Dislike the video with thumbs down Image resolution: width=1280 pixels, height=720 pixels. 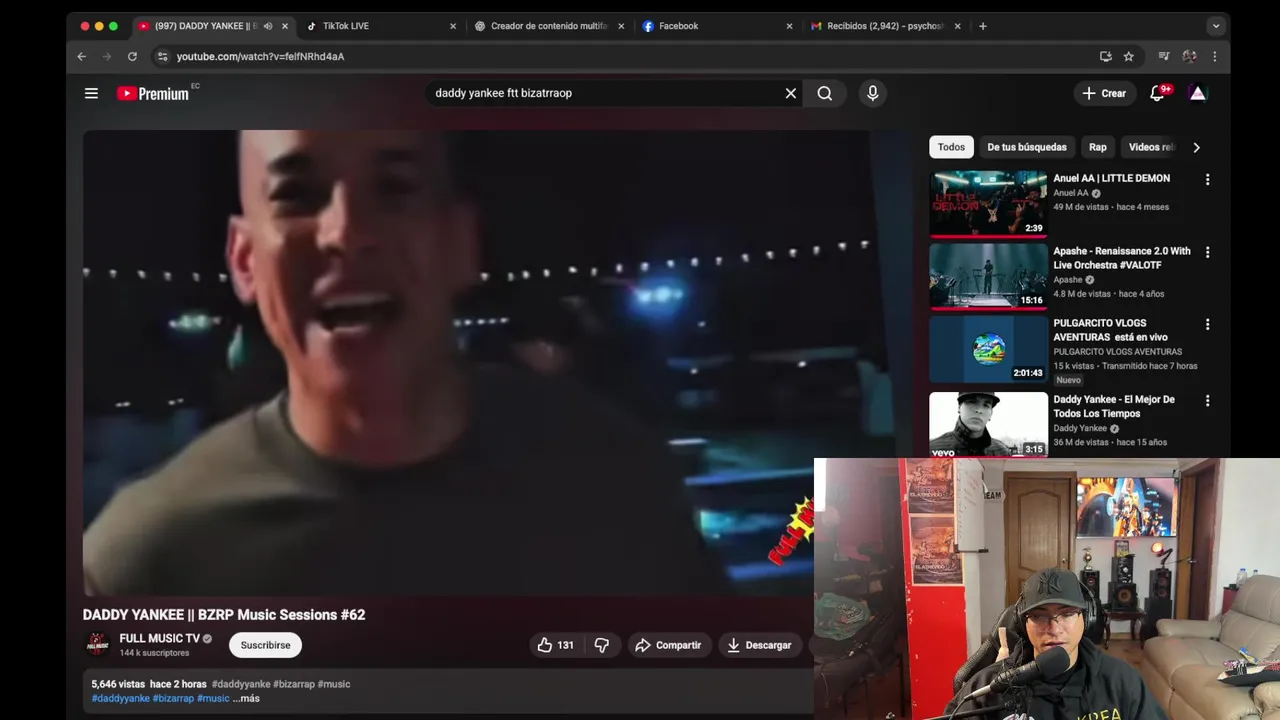click(602, 645)
